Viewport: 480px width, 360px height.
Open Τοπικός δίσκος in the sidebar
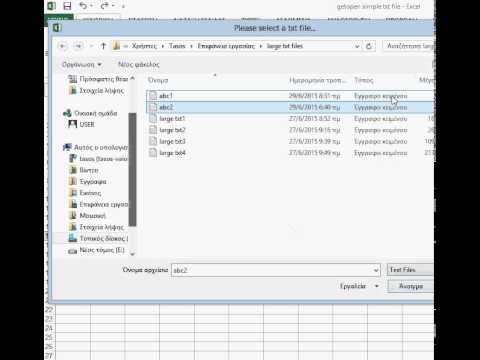pyautogui.click(x=98, y=238)
